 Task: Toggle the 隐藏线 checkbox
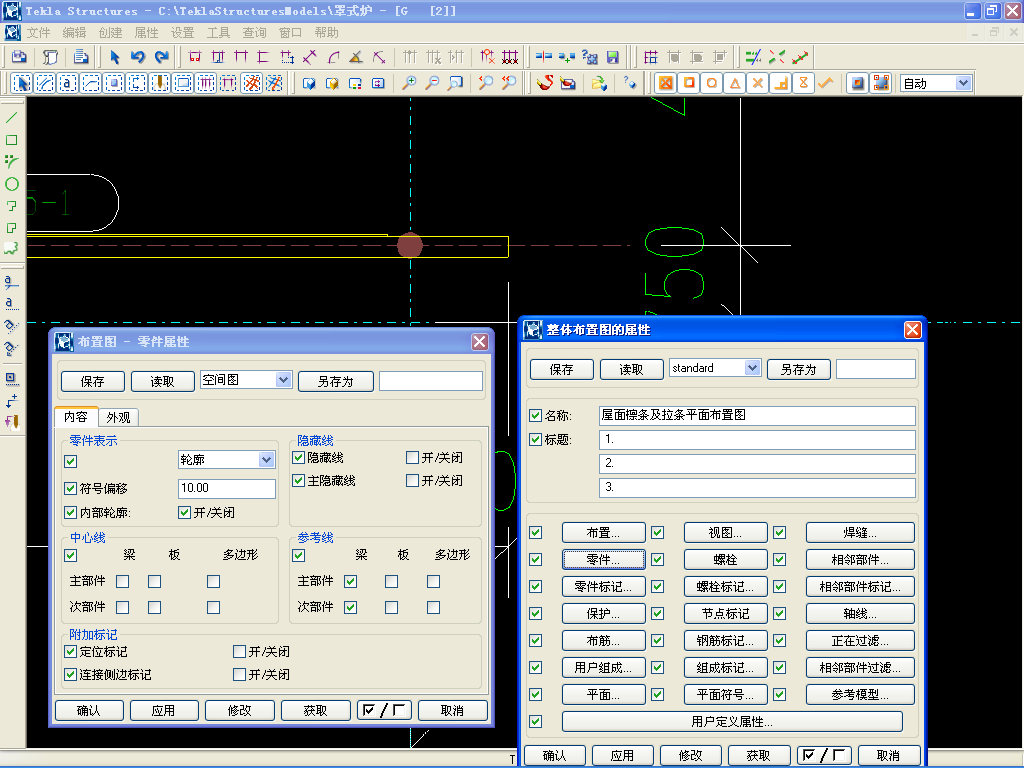pyautogui.click(x=298, y=458)
